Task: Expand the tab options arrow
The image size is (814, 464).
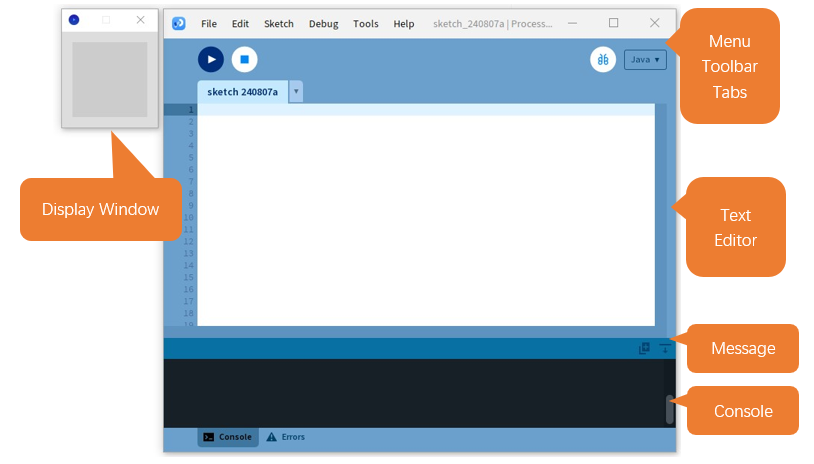Action: (296, 92)
